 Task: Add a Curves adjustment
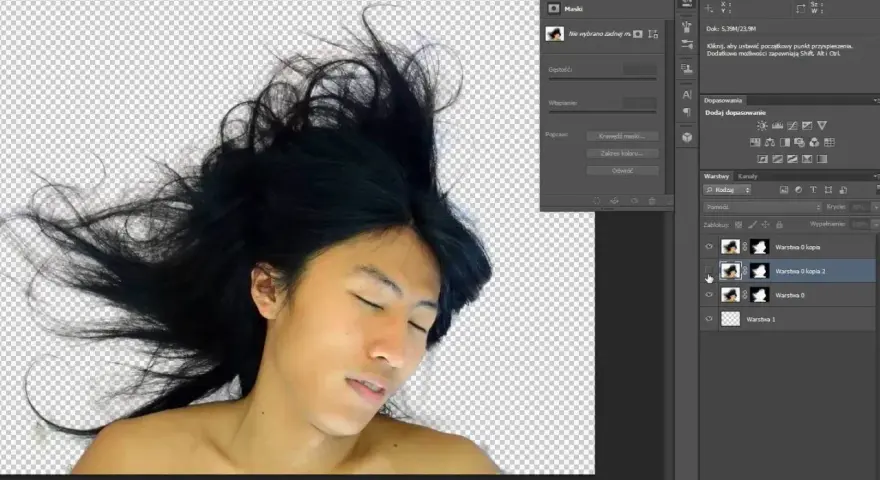(x=792, y=126)
